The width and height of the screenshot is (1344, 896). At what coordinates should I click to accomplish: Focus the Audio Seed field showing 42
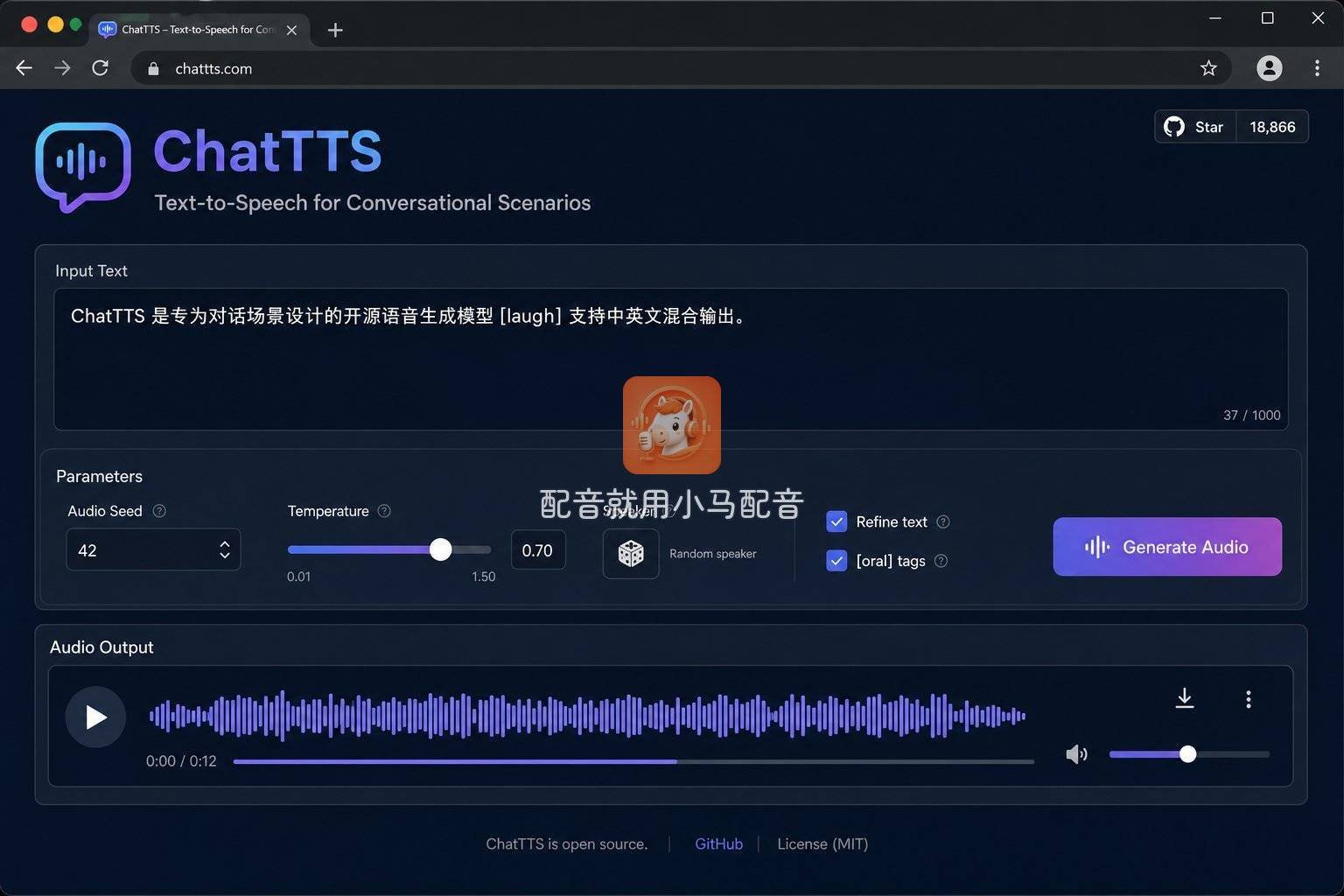tap(153, 549)
